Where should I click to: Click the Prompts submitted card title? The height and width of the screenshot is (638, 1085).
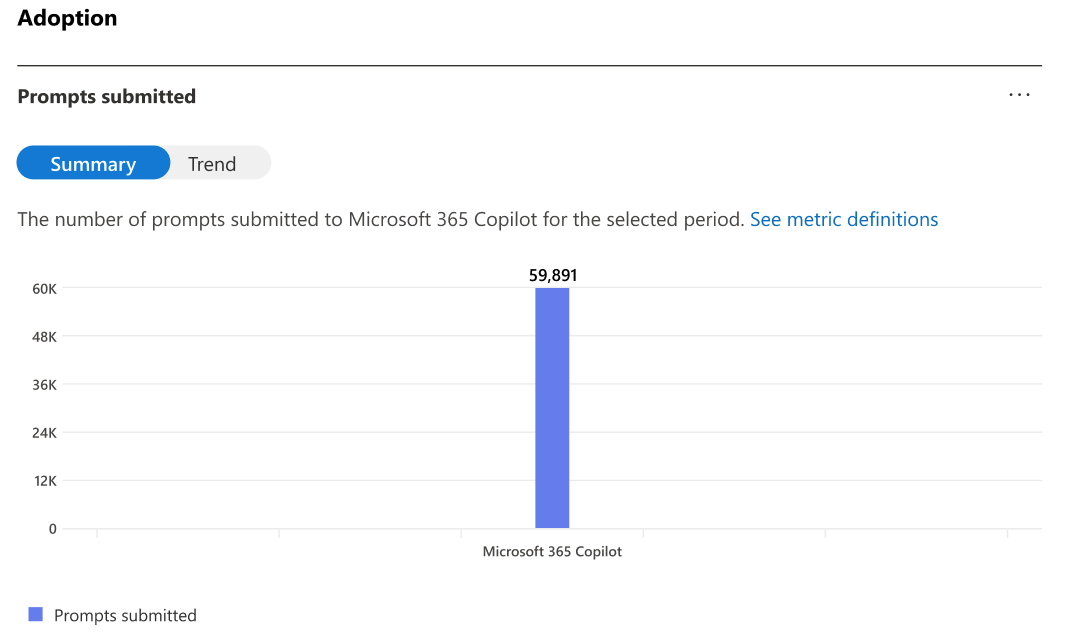pos(107,96)
